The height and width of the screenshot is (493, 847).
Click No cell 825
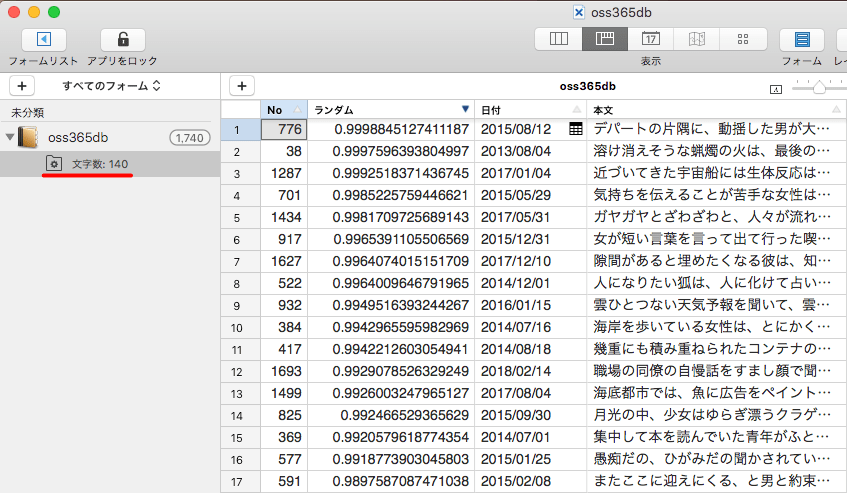[x=284, y=416]
